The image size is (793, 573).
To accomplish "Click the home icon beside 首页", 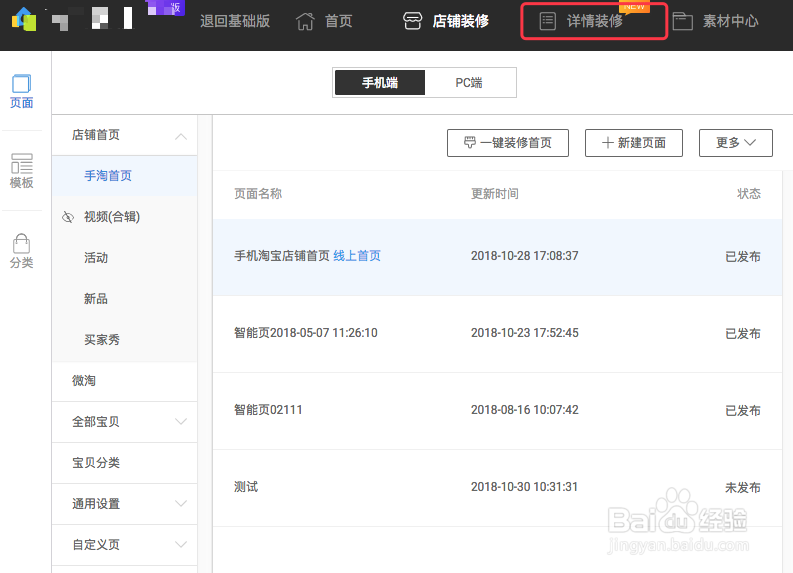I will 305,21.
